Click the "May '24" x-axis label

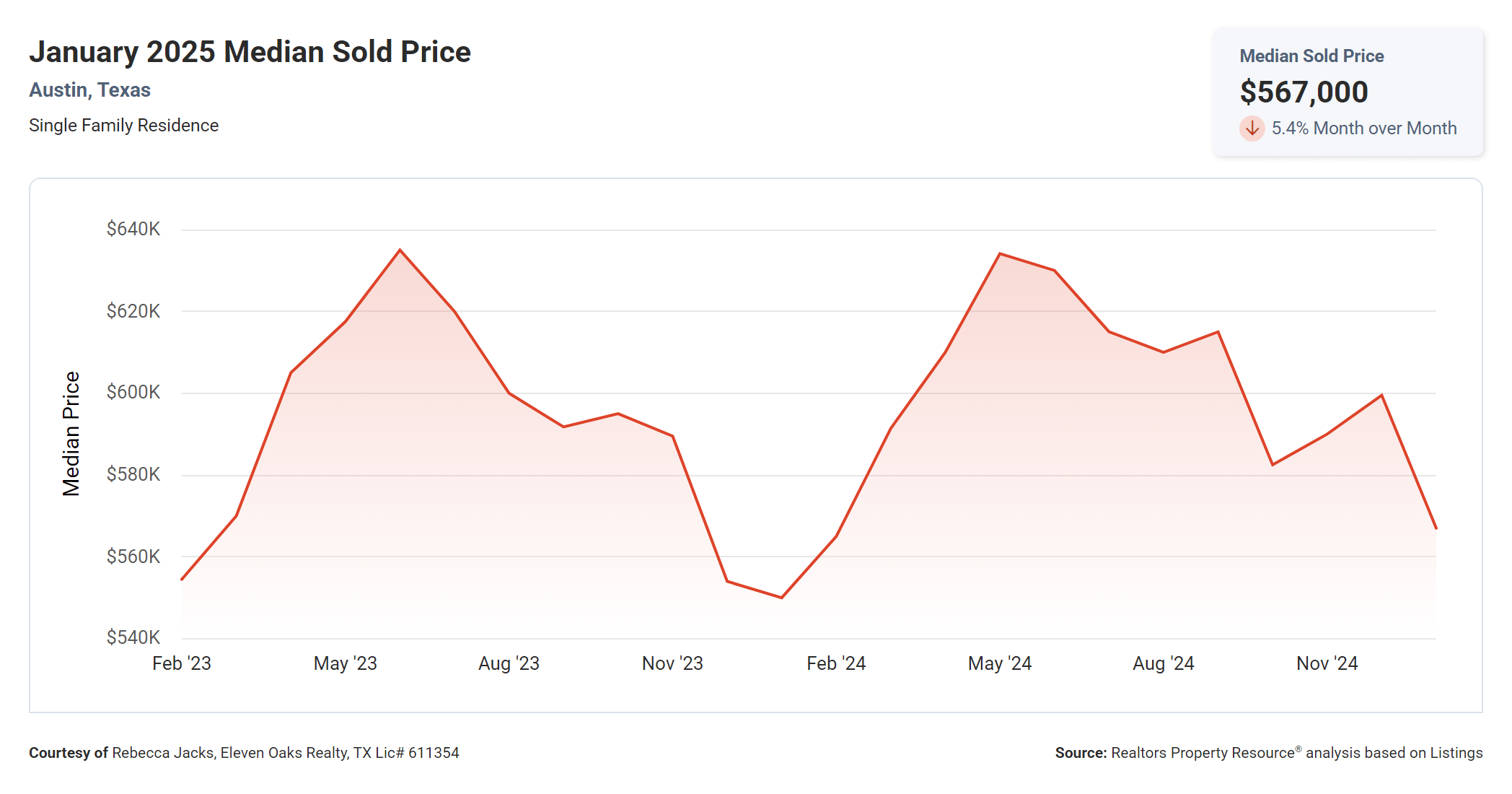click(x=999, y=663)
